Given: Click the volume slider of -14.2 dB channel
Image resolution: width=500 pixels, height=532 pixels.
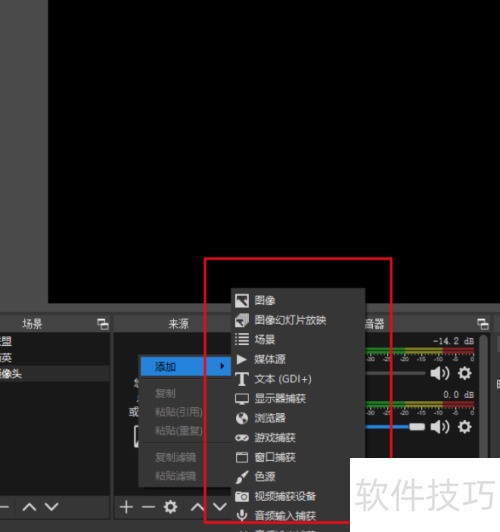Looking at the screenshot, I should click(x=395, y=373).
